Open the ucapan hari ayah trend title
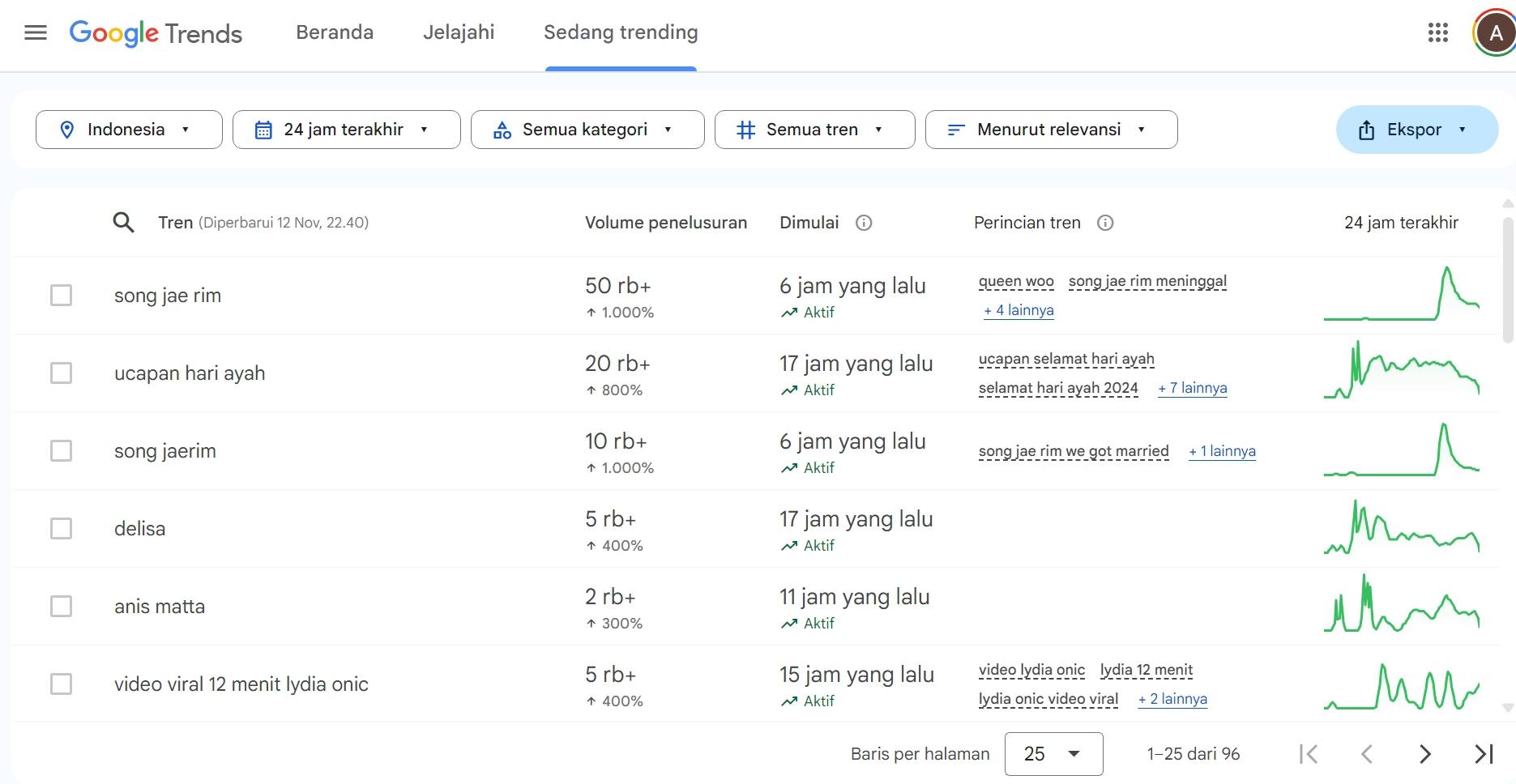Viewport: 1516px width, 784px height. tap(190, 373)
